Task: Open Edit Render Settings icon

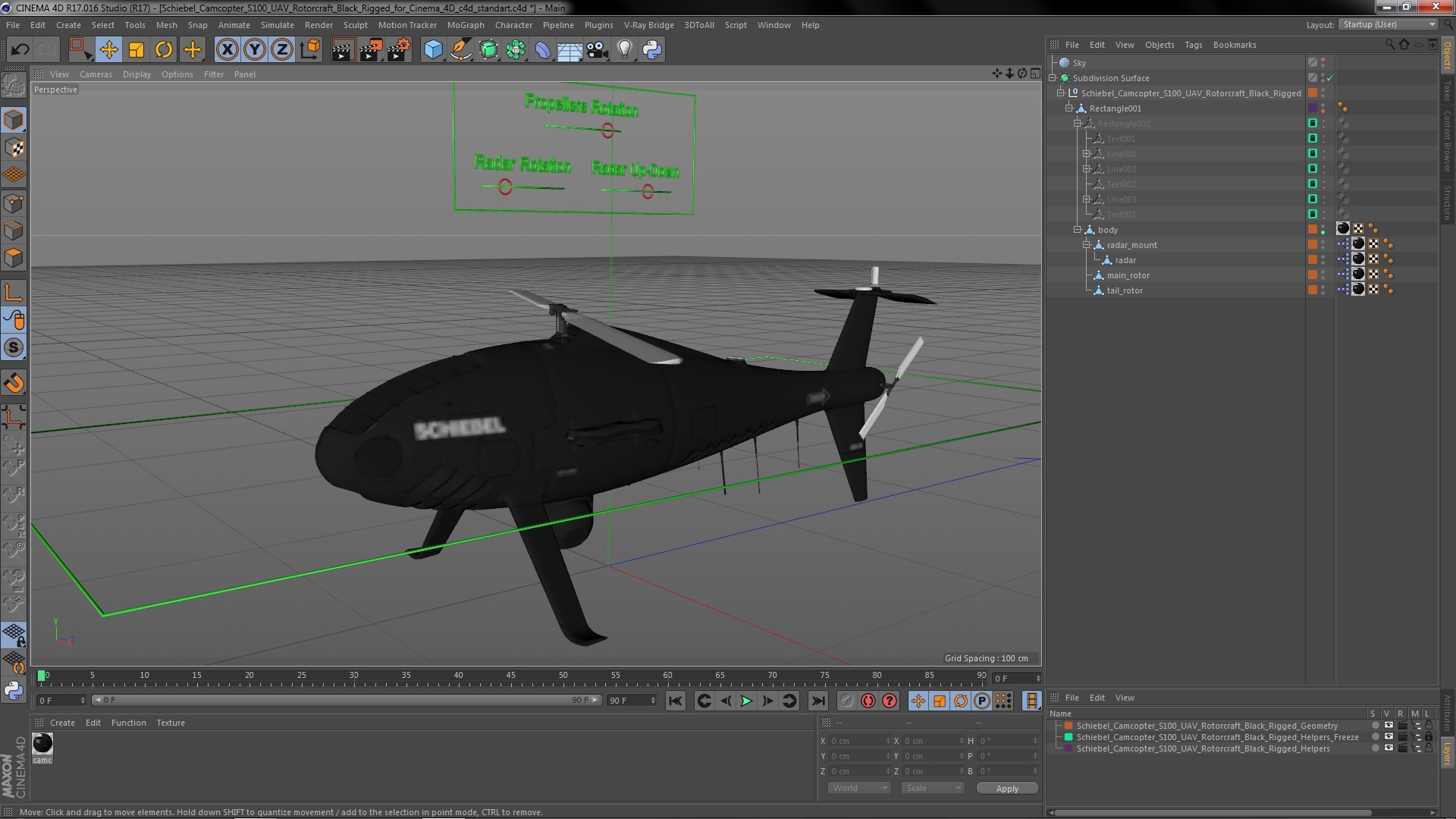Action: pos(399,50)
